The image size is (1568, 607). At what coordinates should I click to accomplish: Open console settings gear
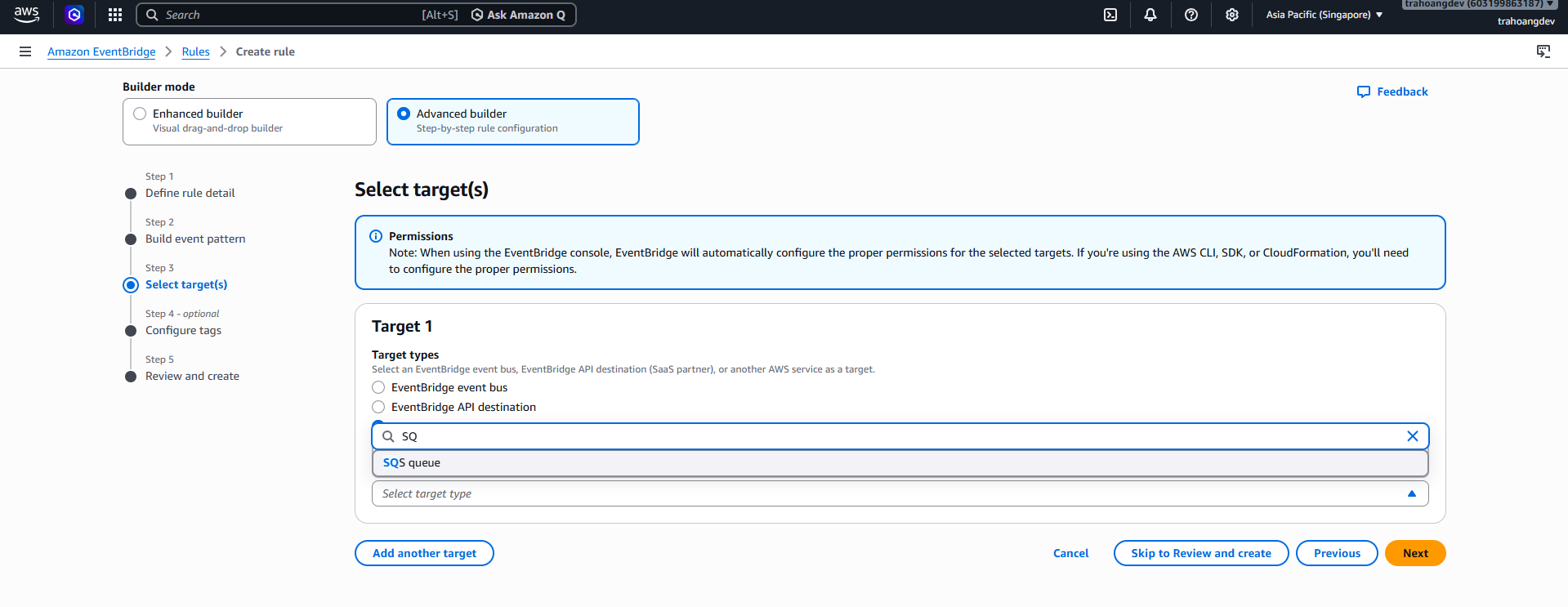(1232, 15)
